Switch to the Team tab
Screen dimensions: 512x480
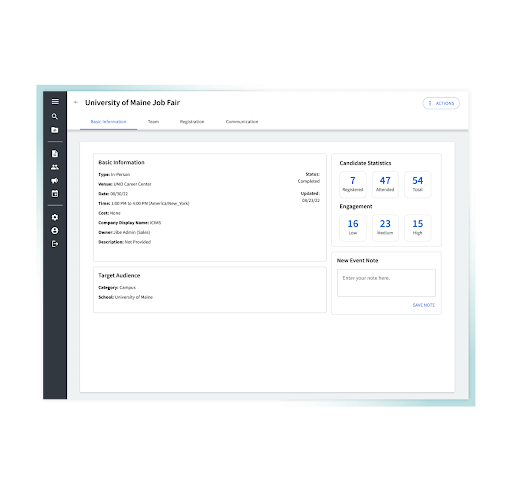[153, 122]
